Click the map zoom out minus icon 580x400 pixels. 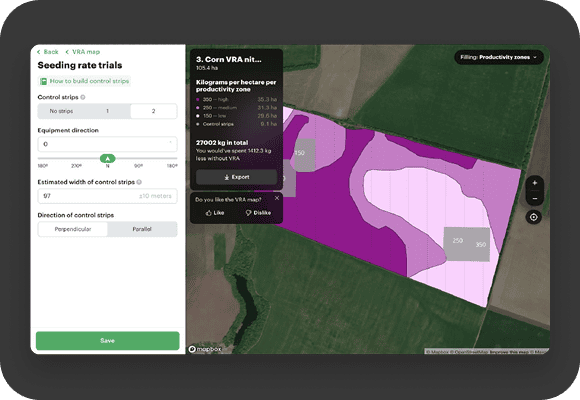pyautogui.click(x=535, y=199)
